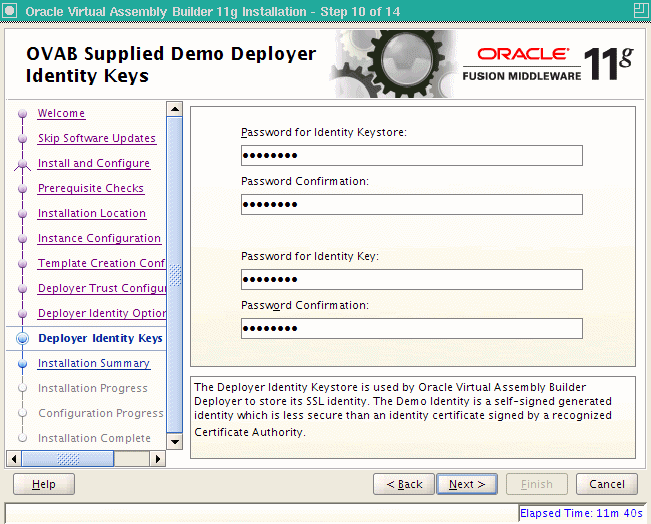Click navigation pane scroll right arrow
651x524 pixels.
[x=158, y=459]
